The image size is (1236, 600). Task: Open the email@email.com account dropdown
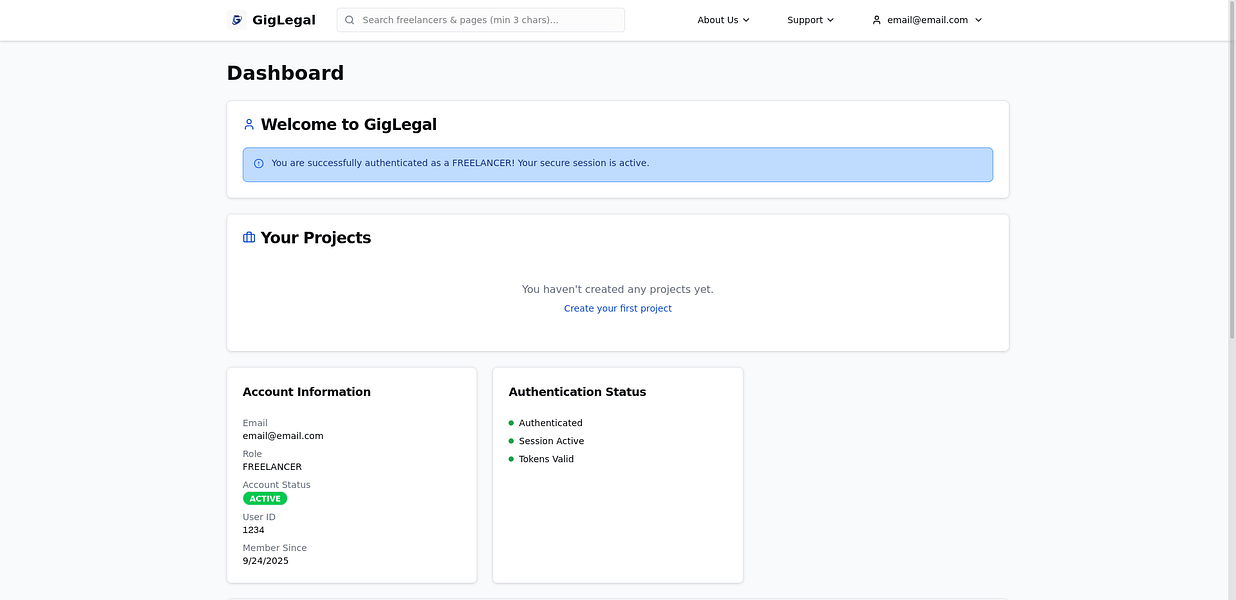tap(927, 19)
